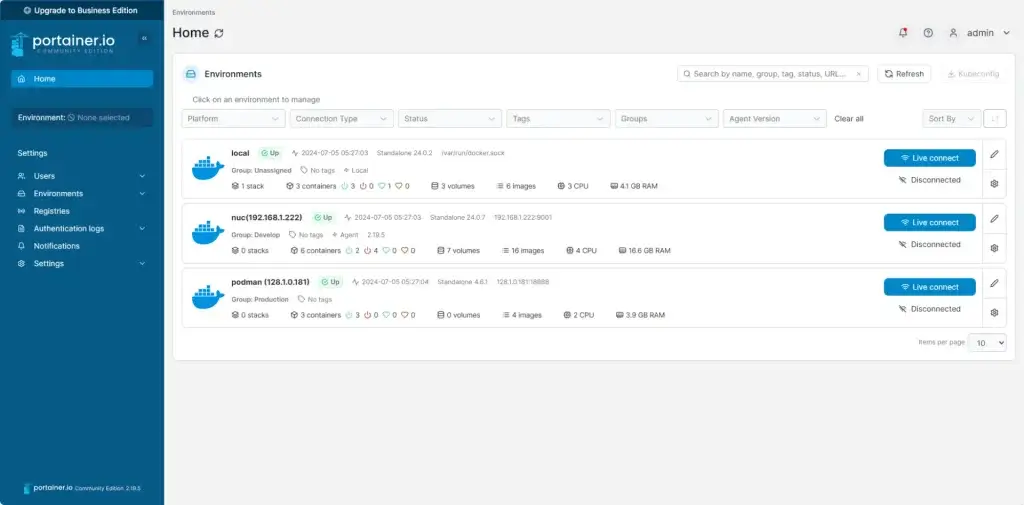Edit the nuc environment with the pencil icon
The width and height of the screenshot is (1024, 505).
[994, 219]
